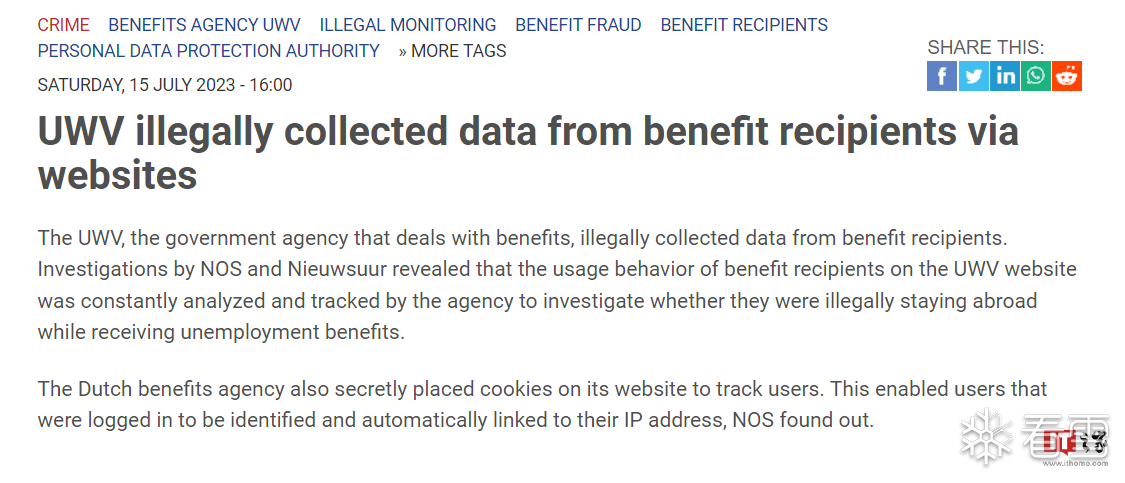This screenshot has width=1125, height=483.
Task: Open the BENEFITS AGENCY UWV tag
Action: coord(204,25)
